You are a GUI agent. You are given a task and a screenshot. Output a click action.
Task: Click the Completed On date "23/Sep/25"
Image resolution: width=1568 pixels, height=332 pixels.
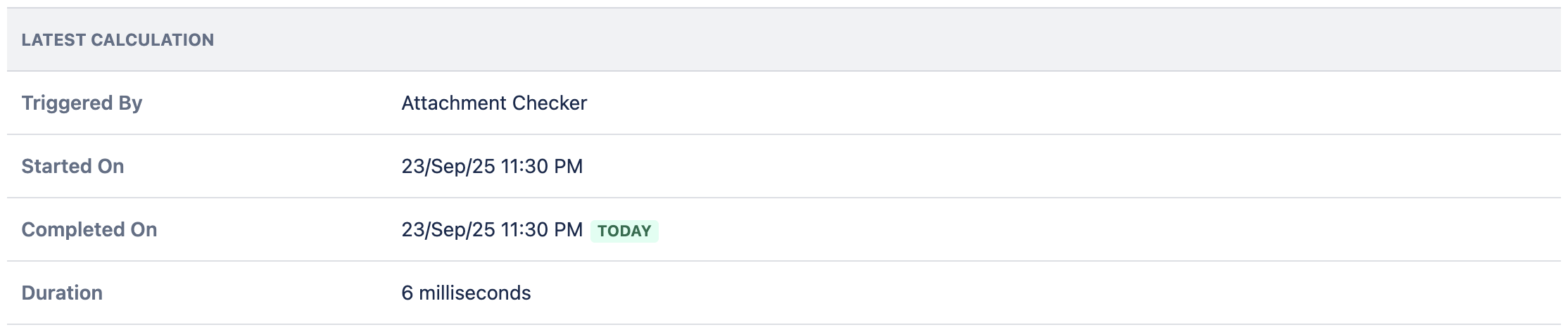[x=448, y=230]
